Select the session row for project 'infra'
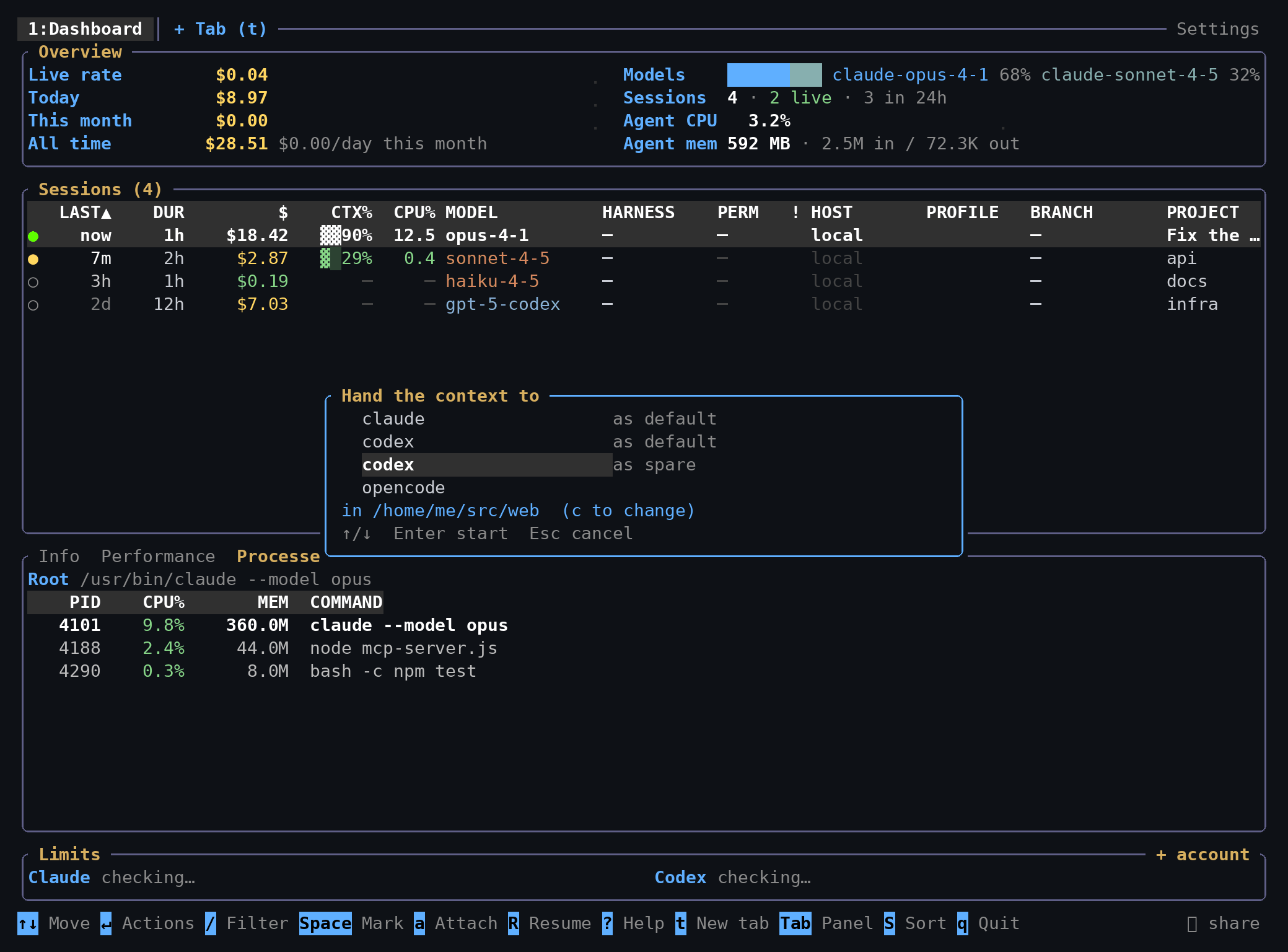Image resolution: width=1288 pixels, height=952 pixels. 644,304
